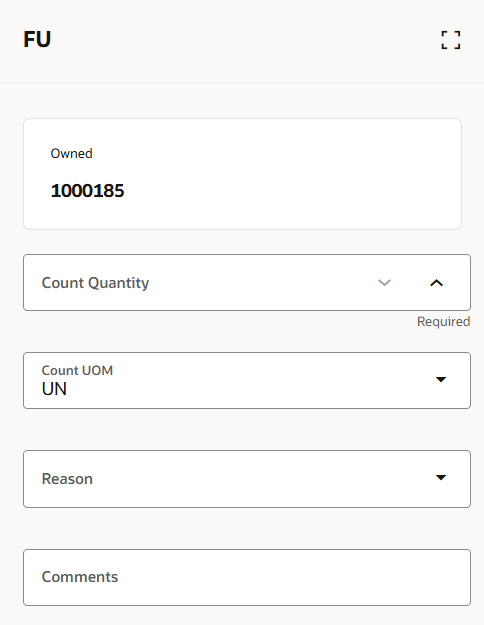Decrease Count Quantity with down chevron
The height and width of the screenshot is (625, 484).
point(384,283)
